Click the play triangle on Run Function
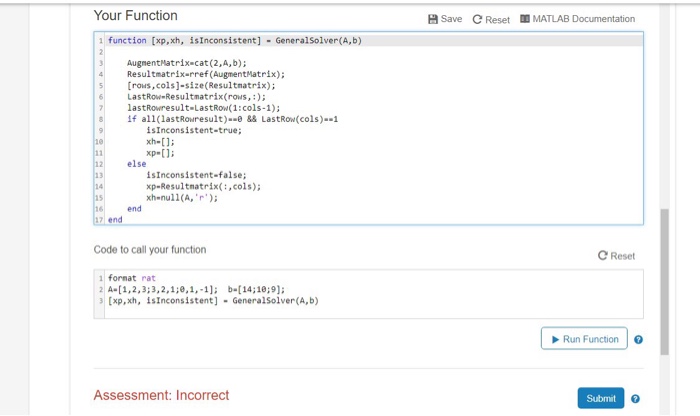Screen dimensions: 700x416 (x=555, y=340)
